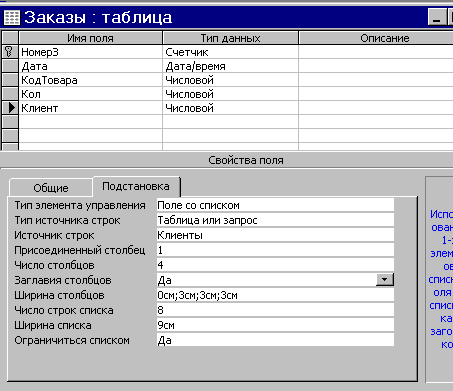This screenshot has width=453, height=391.
Task: Click the Число столбцов label
Action: point(54,265)
